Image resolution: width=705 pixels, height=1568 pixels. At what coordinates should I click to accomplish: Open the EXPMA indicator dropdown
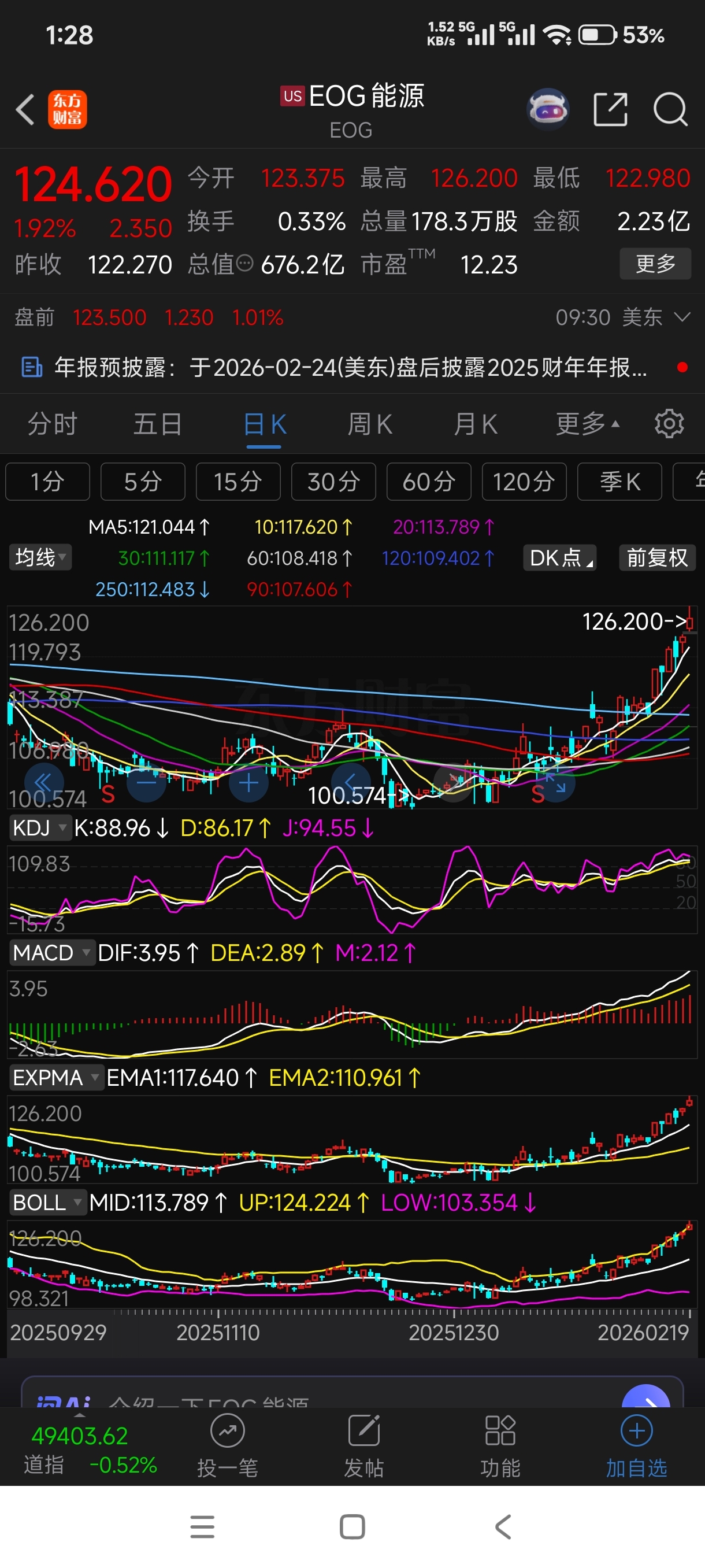(56, 1077)
